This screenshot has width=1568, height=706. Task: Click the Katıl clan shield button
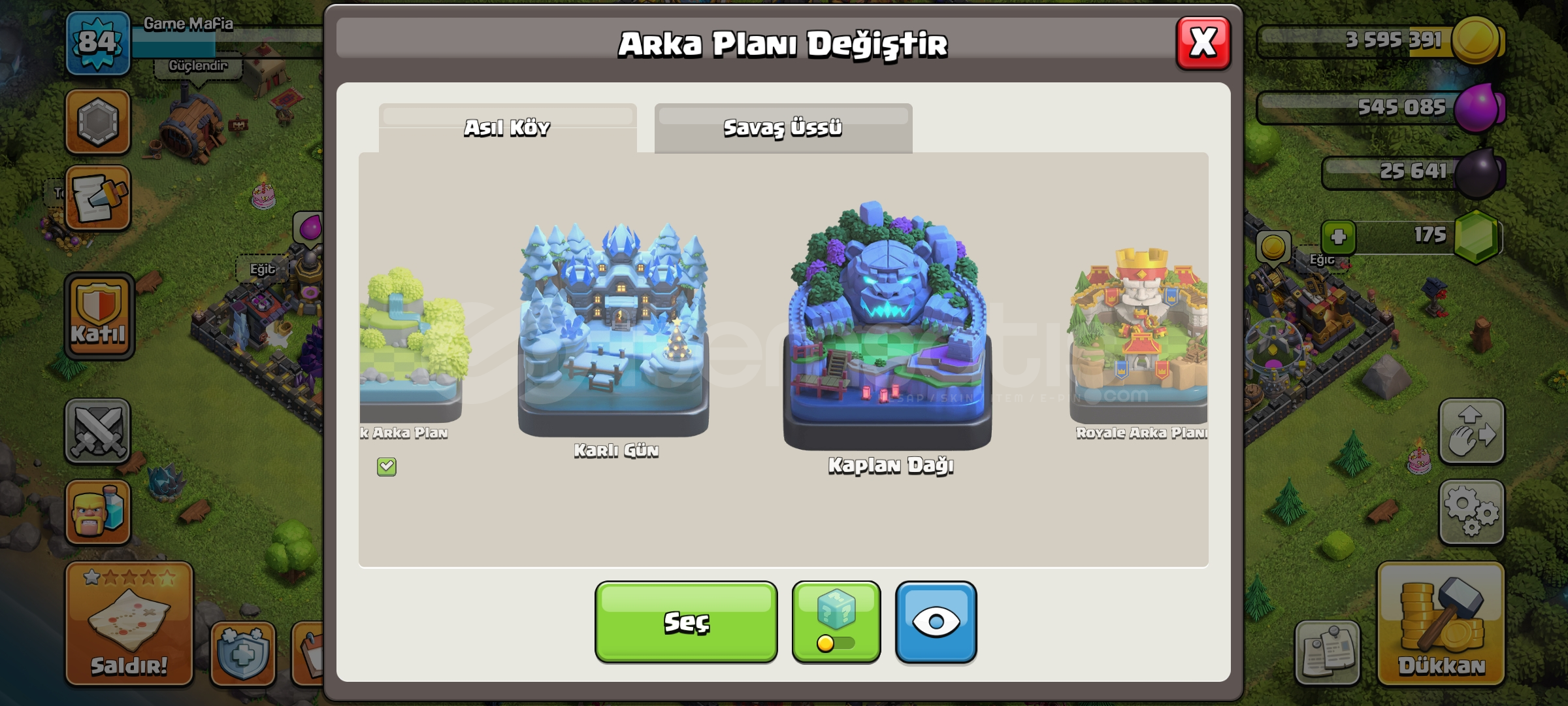99,316
